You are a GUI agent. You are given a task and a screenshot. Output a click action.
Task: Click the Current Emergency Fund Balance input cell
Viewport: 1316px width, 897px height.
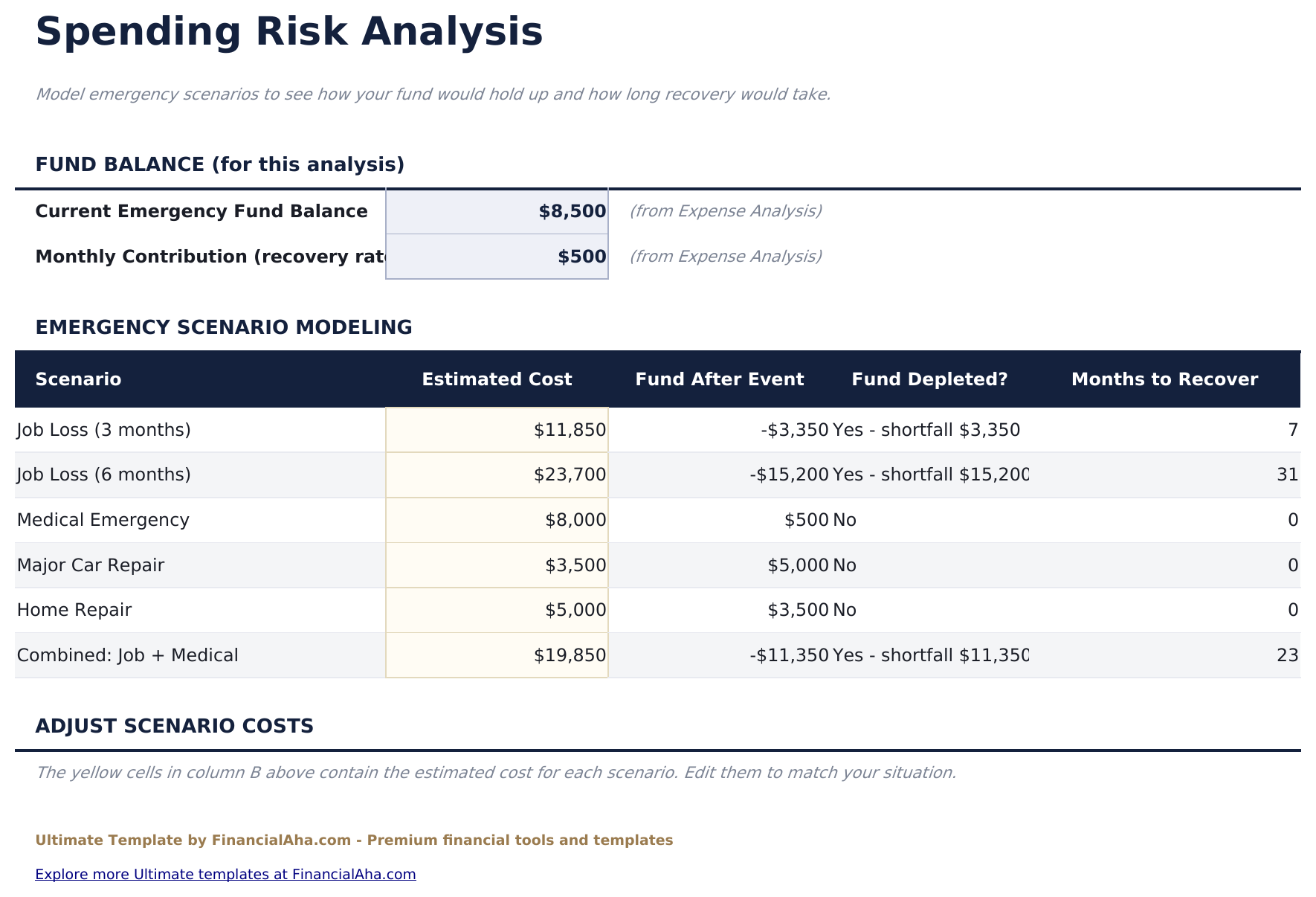point(497,210)
